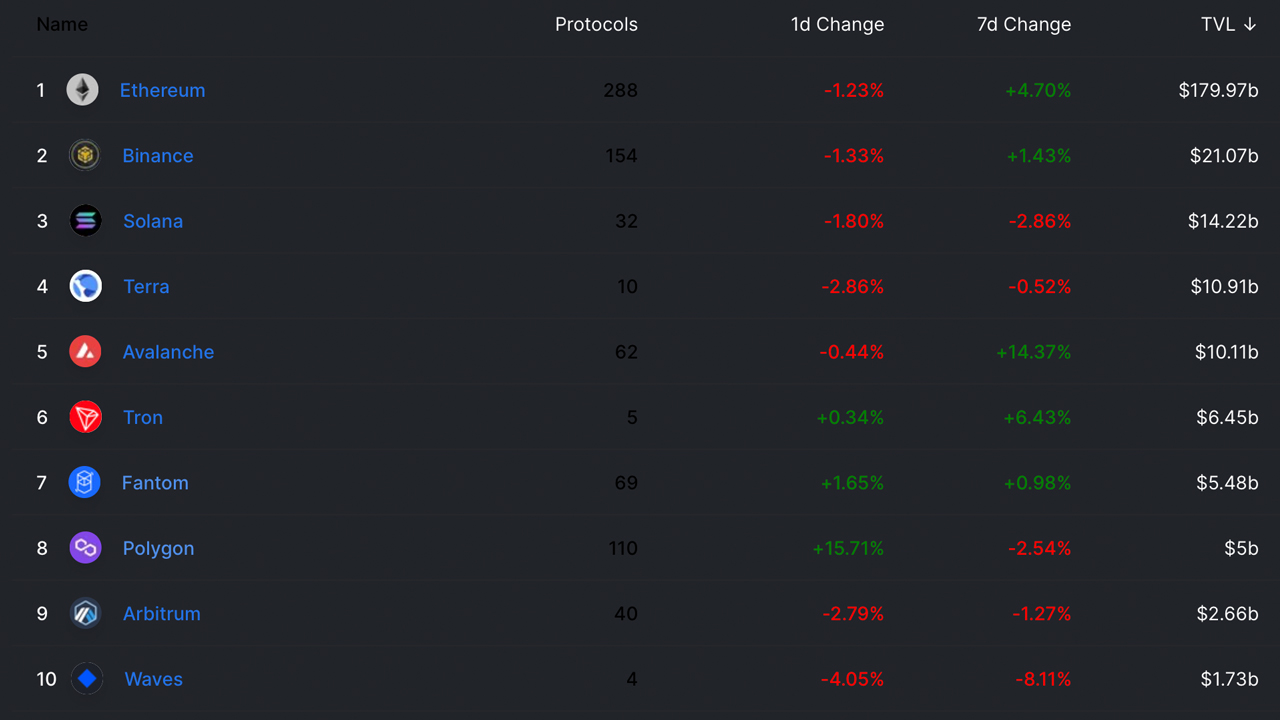The height and width of the screenshot is (720, 1280).
Task: Click the Arbitrum chain logo icon
Action: (86, 614)
